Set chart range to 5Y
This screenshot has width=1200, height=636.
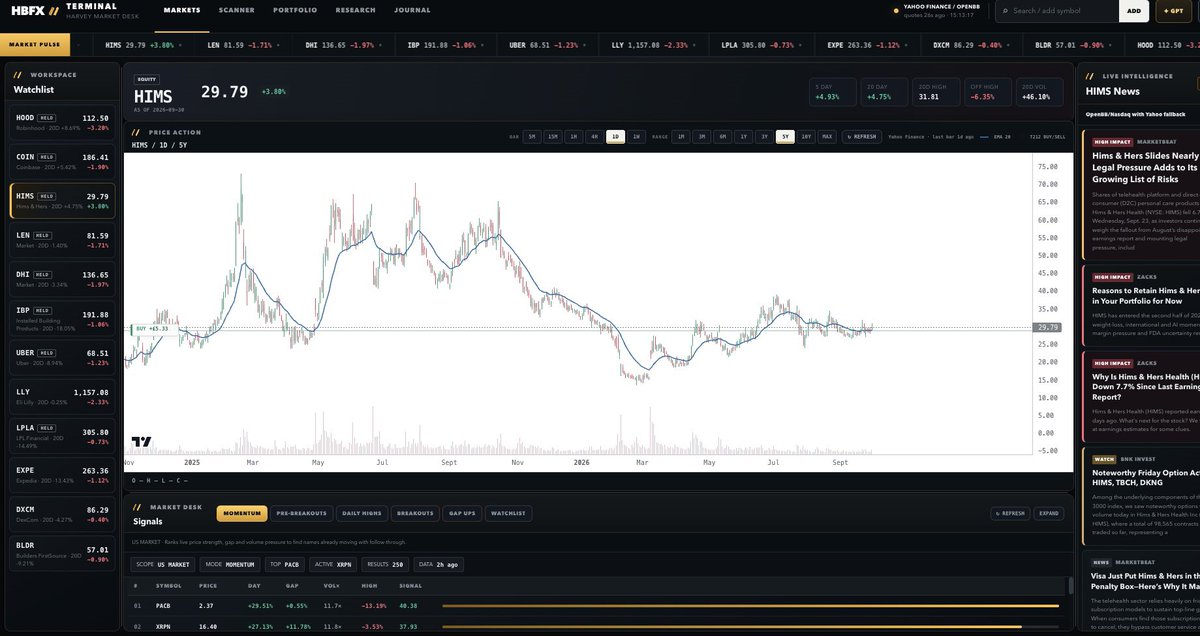[786, 136]
